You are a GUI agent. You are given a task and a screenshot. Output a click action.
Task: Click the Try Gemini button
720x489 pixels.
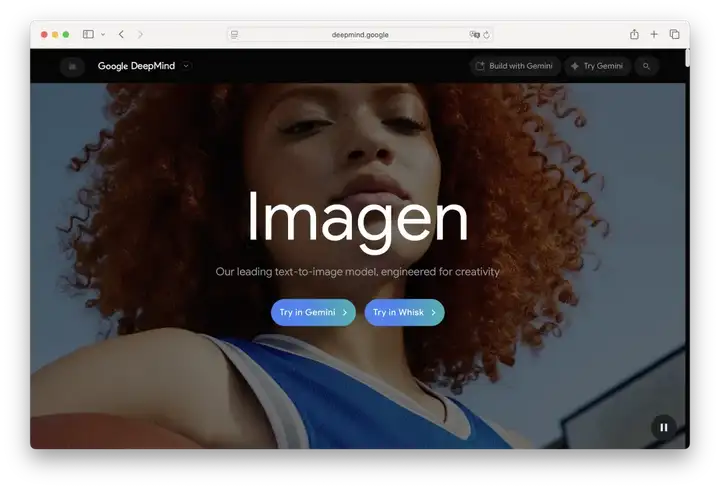tap(597, 66)
